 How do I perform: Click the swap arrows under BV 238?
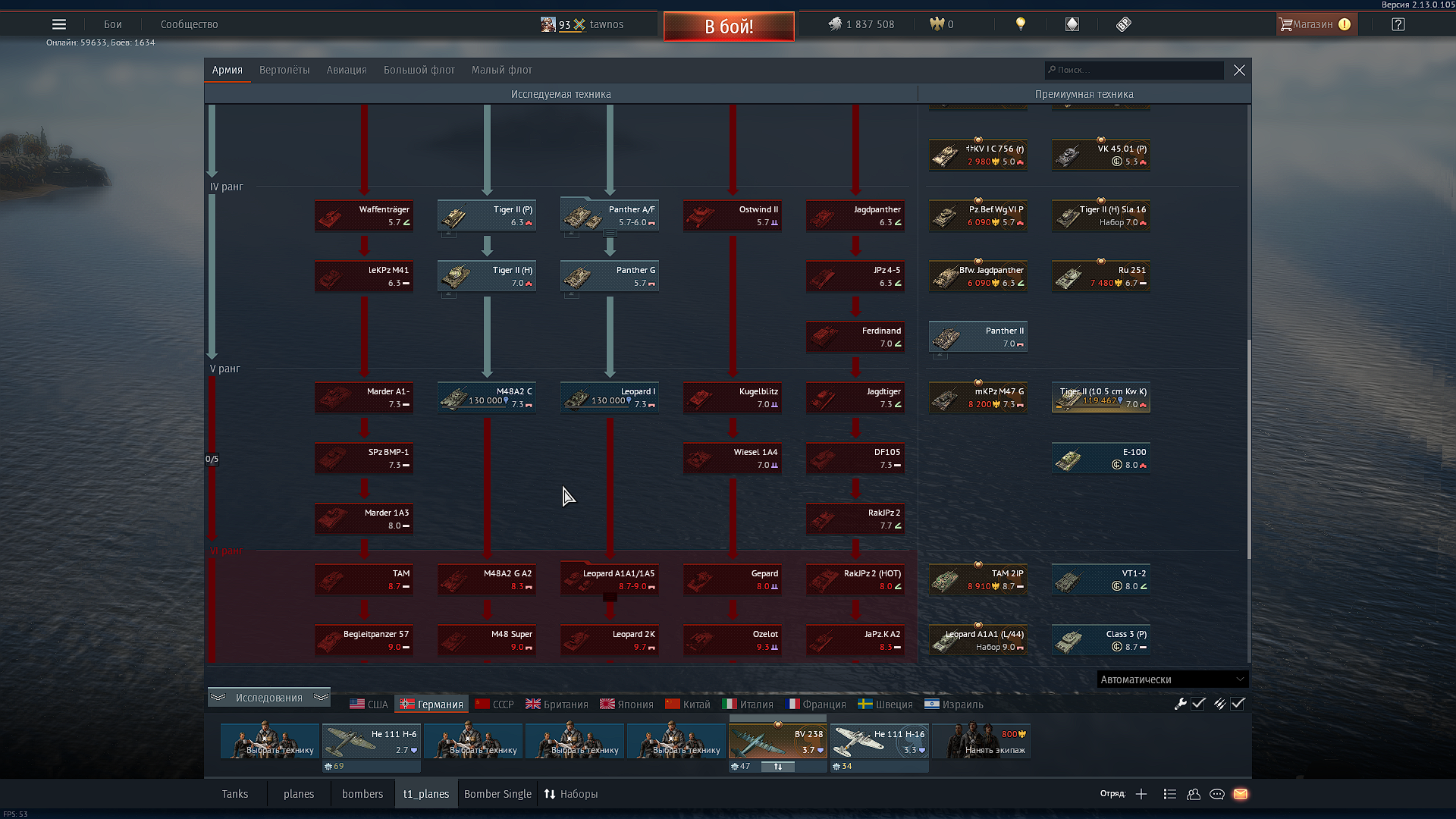[778, 767]
